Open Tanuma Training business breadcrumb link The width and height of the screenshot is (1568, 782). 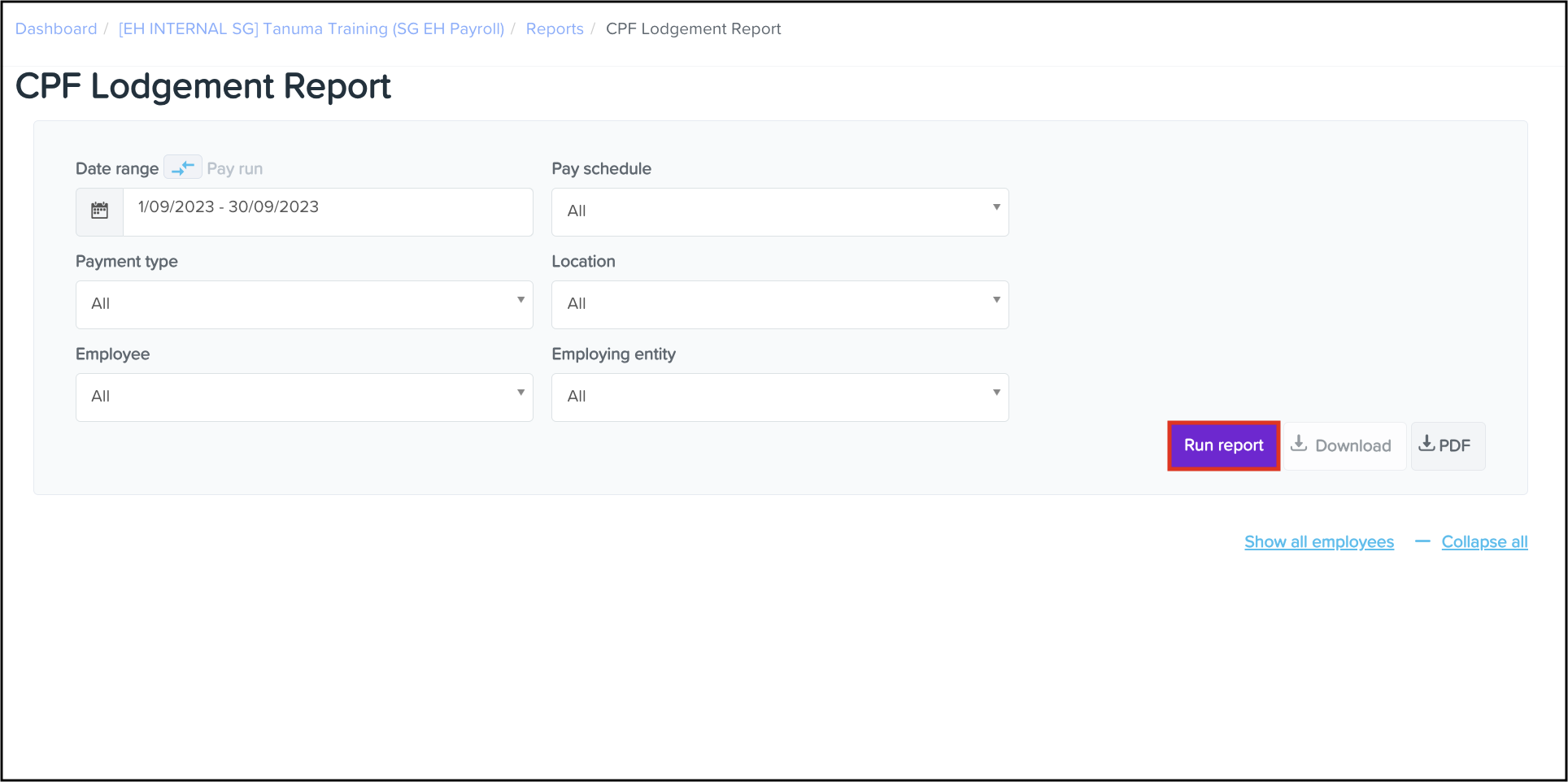(x=311, y=29)
